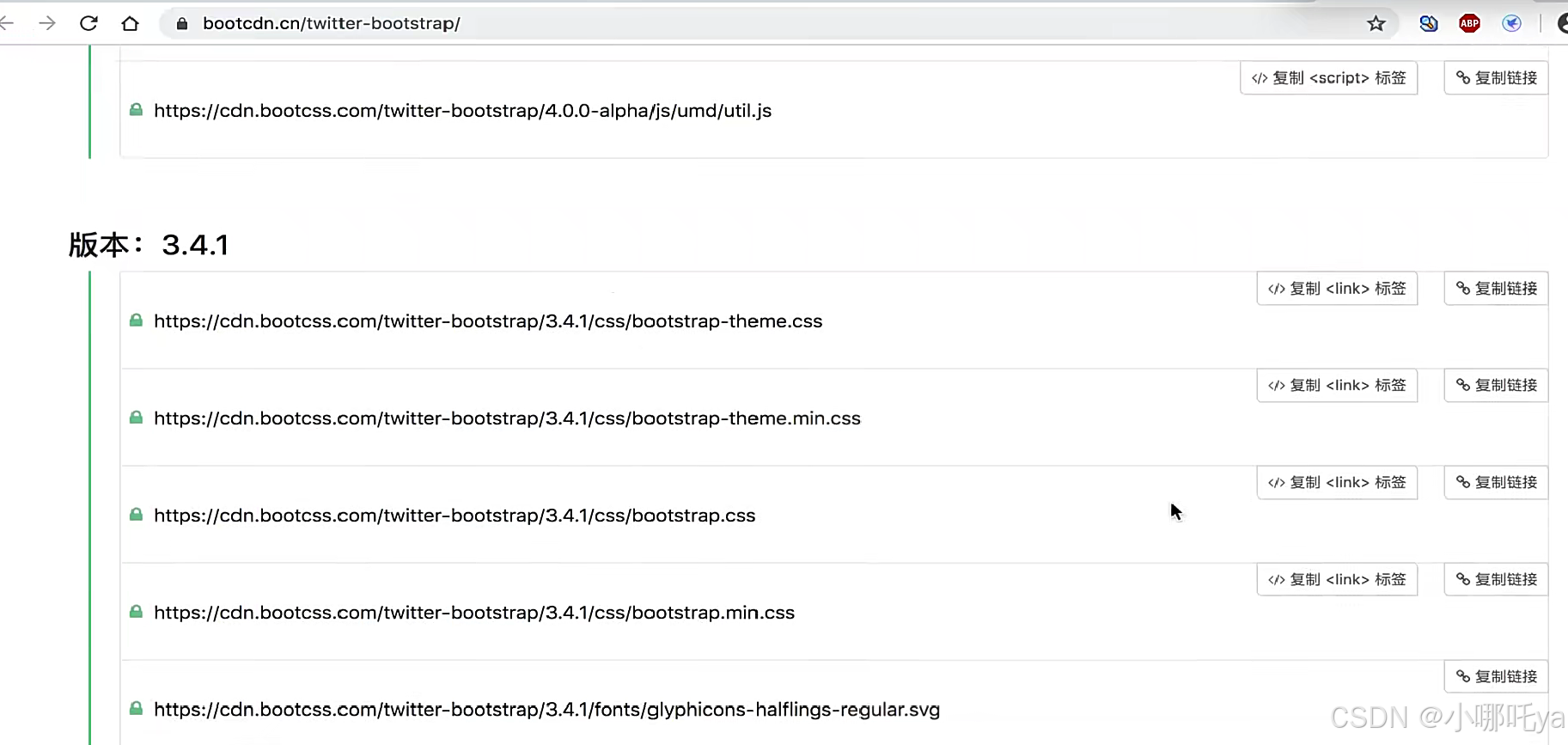The image size is (1568, 745).
Task: Copy URL link of bootstrap.css
Action: [x=1496, y=483]
